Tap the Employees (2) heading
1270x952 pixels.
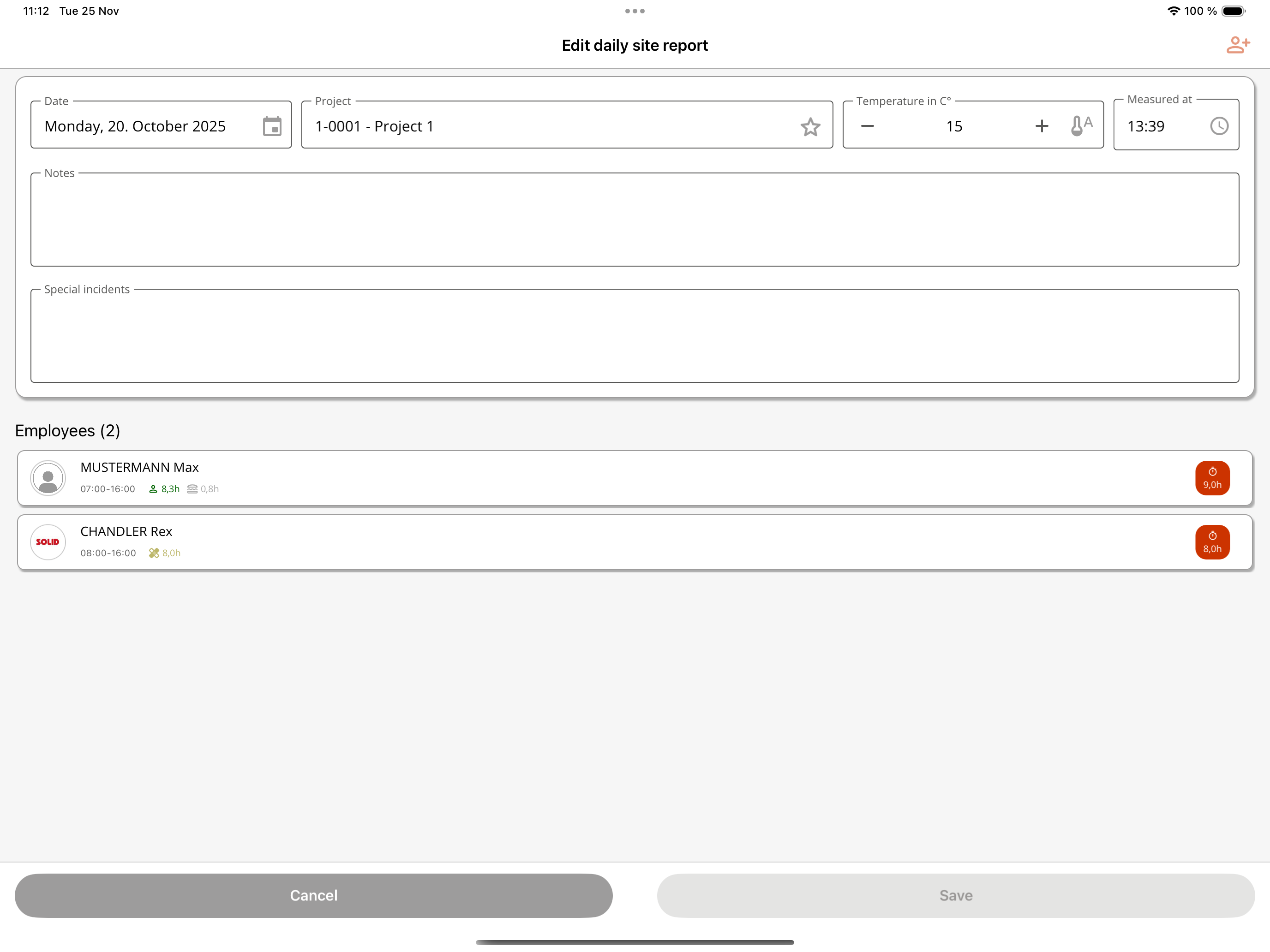[68, 431]
